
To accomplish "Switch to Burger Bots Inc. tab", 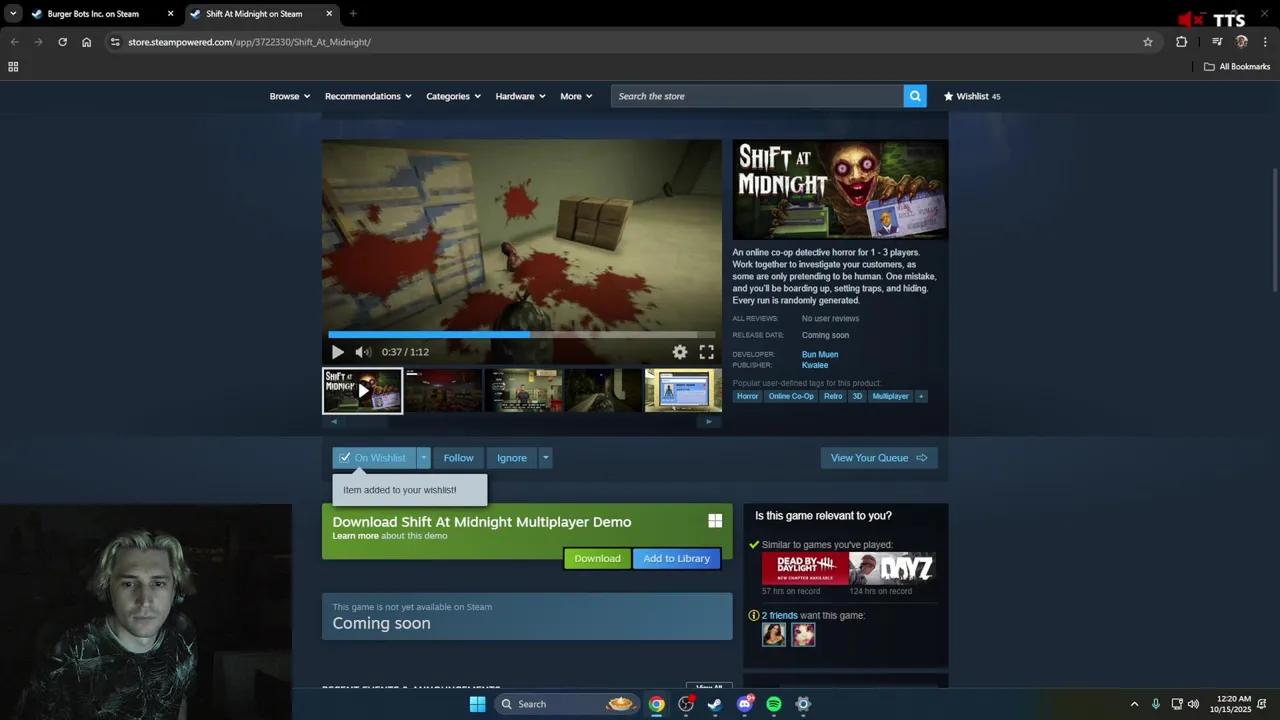I will tap(93, 14).
